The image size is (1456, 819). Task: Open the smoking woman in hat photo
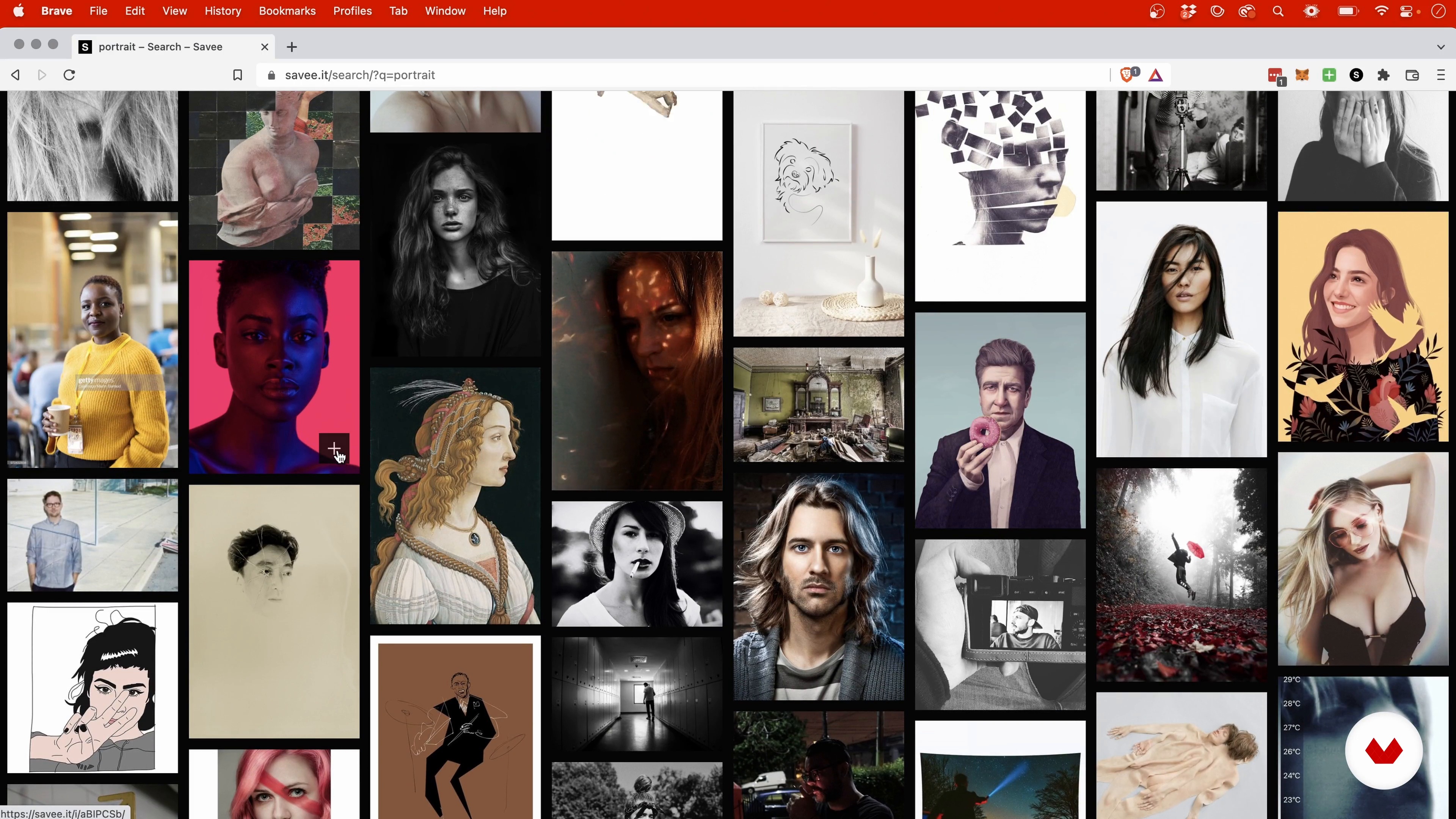[x=637, y=563]
